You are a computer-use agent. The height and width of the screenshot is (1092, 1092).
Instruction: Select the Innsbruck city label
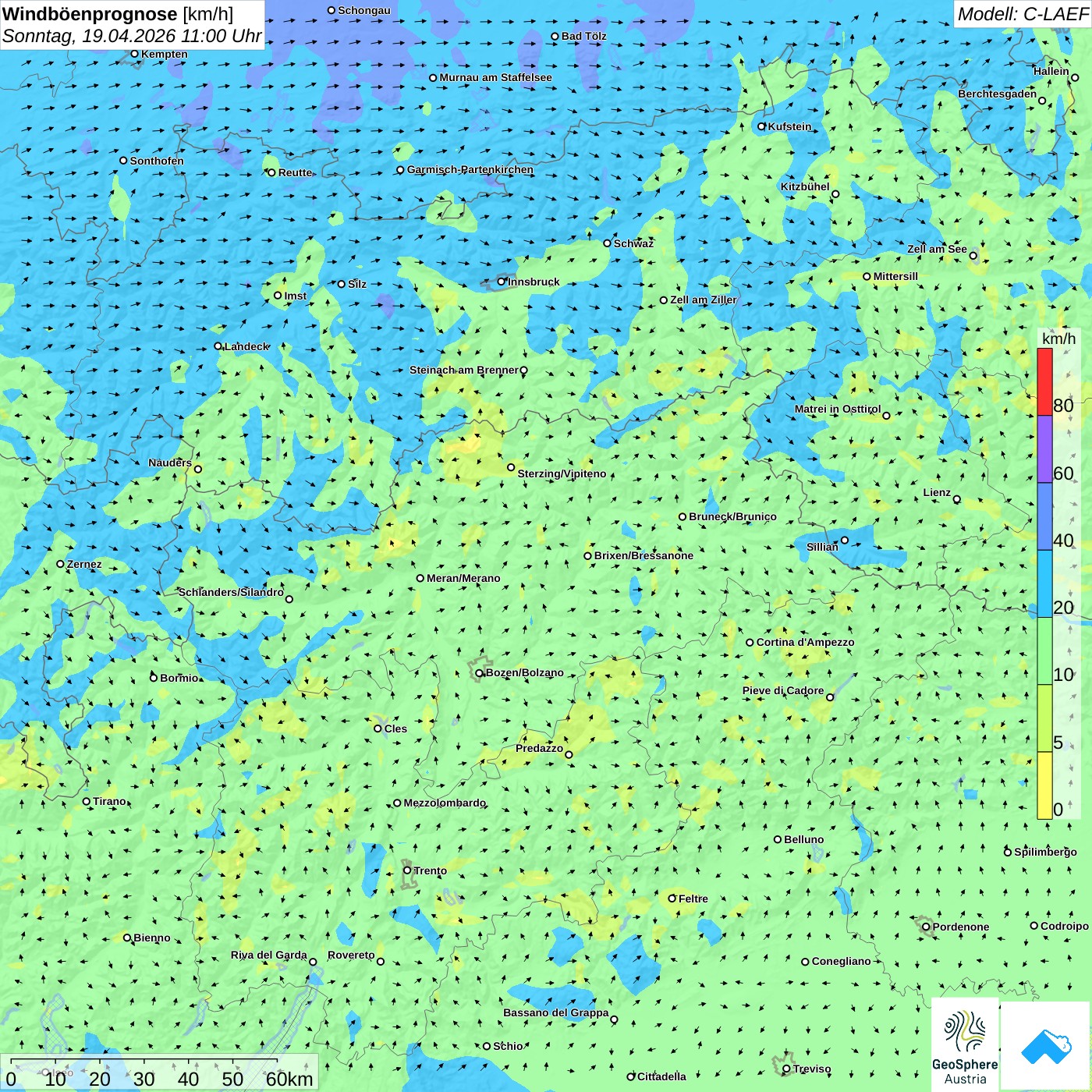coord(534,282)
